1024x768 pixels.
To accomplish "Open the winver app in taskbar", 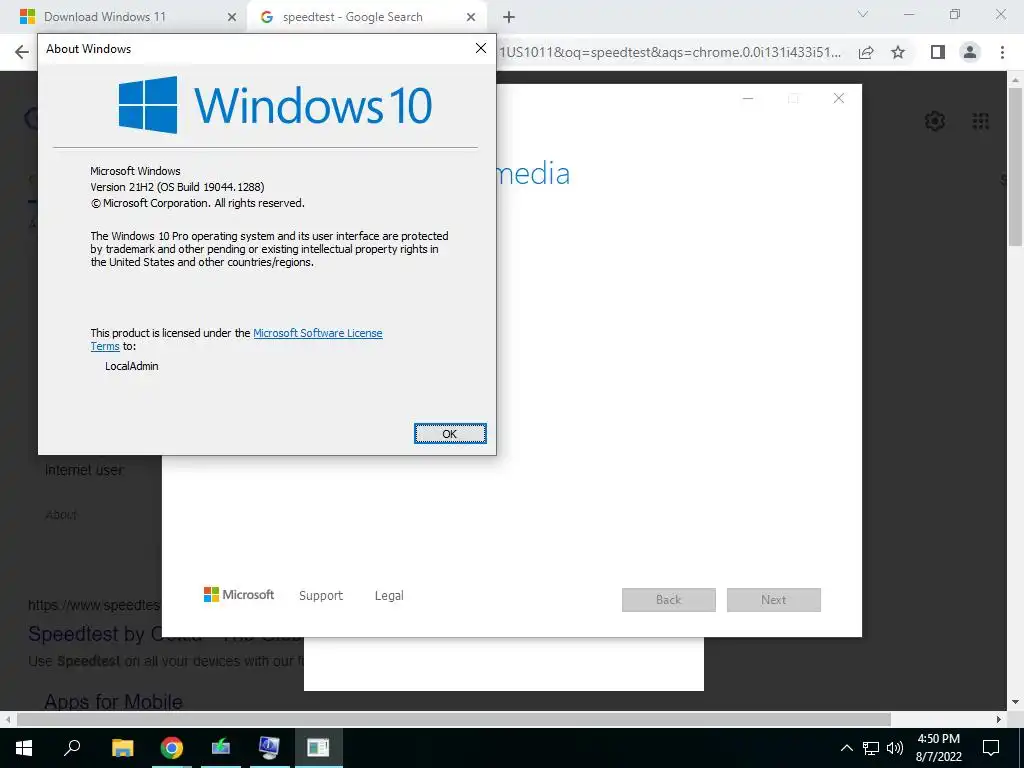I will (318, 748).
